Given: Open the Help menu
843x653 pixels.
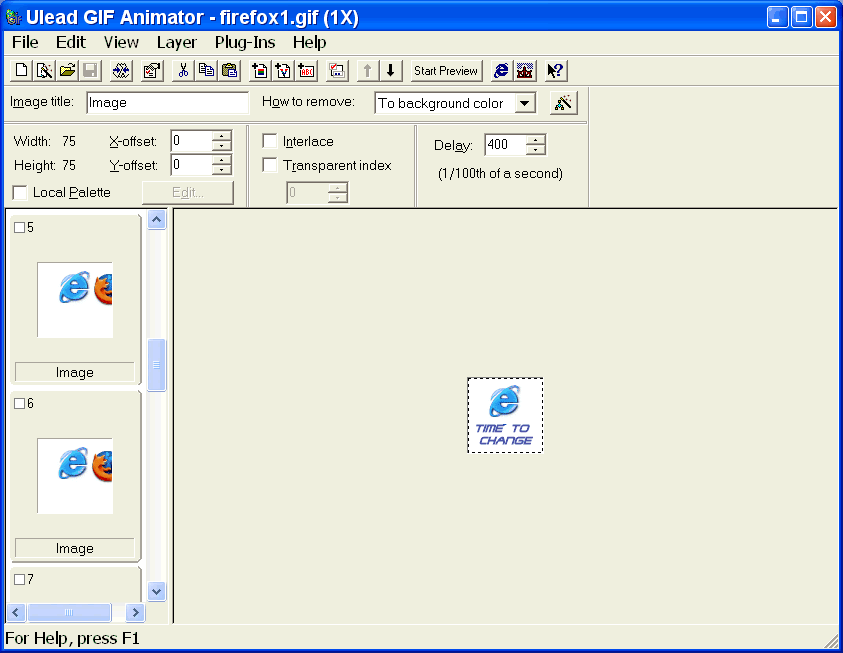Looking at the screenshot, I should click(309, 42).
